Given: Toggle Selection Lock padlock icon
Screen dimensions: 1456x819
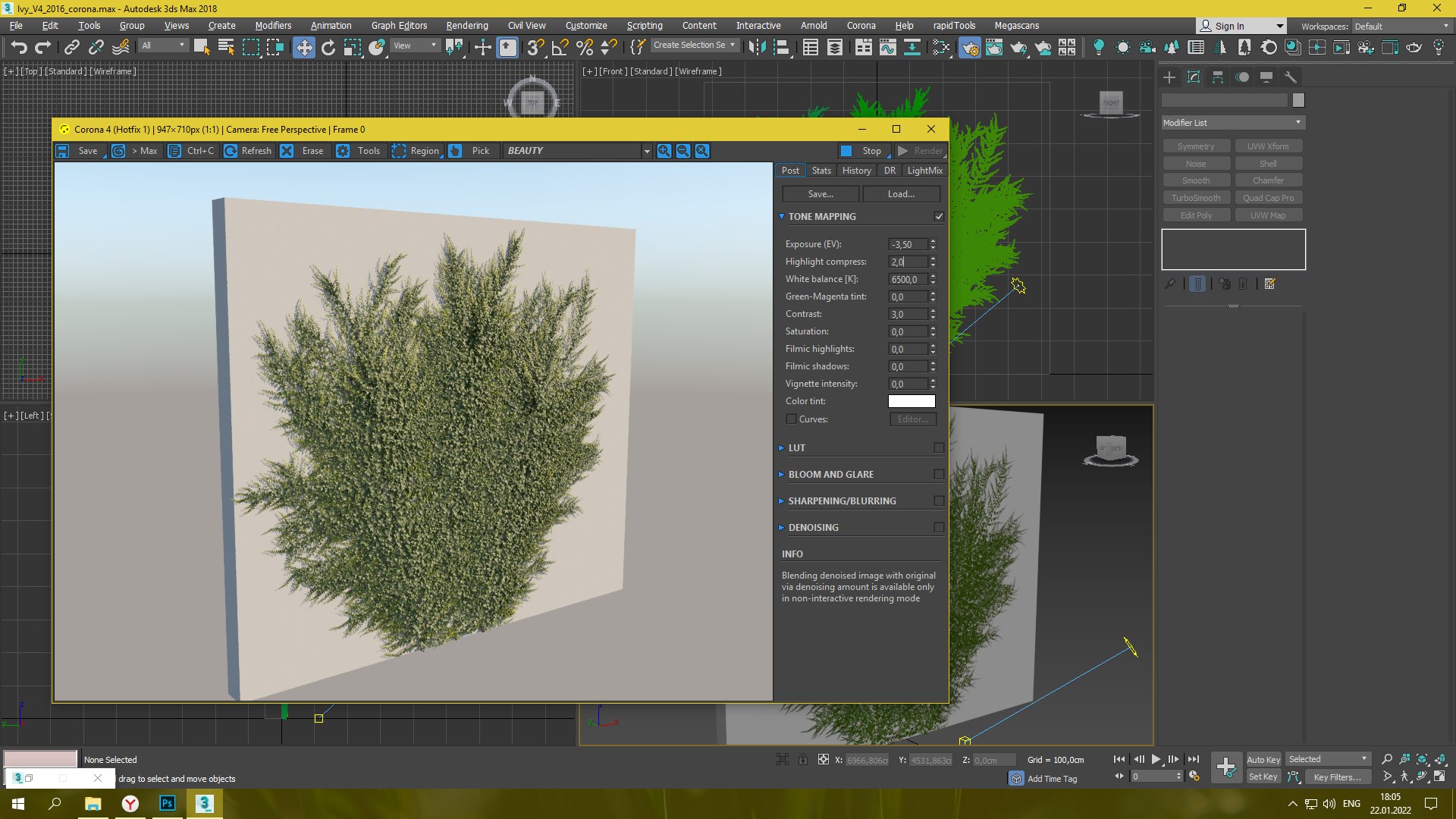Looking at the screenshot, I should click(x=803, y=759).
